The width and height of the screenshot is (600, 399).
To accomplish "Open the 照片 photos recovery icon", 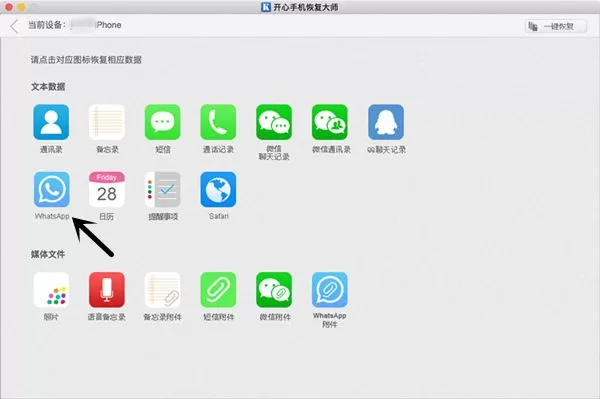I will 51,290.
